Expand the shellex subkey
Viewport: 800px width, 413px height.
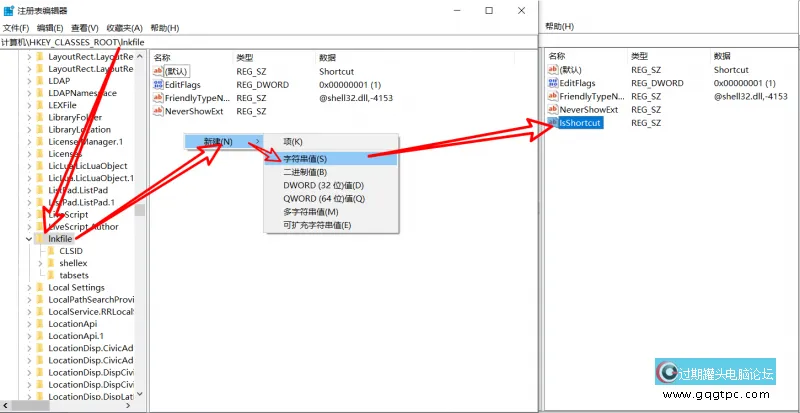coord(39,263)
